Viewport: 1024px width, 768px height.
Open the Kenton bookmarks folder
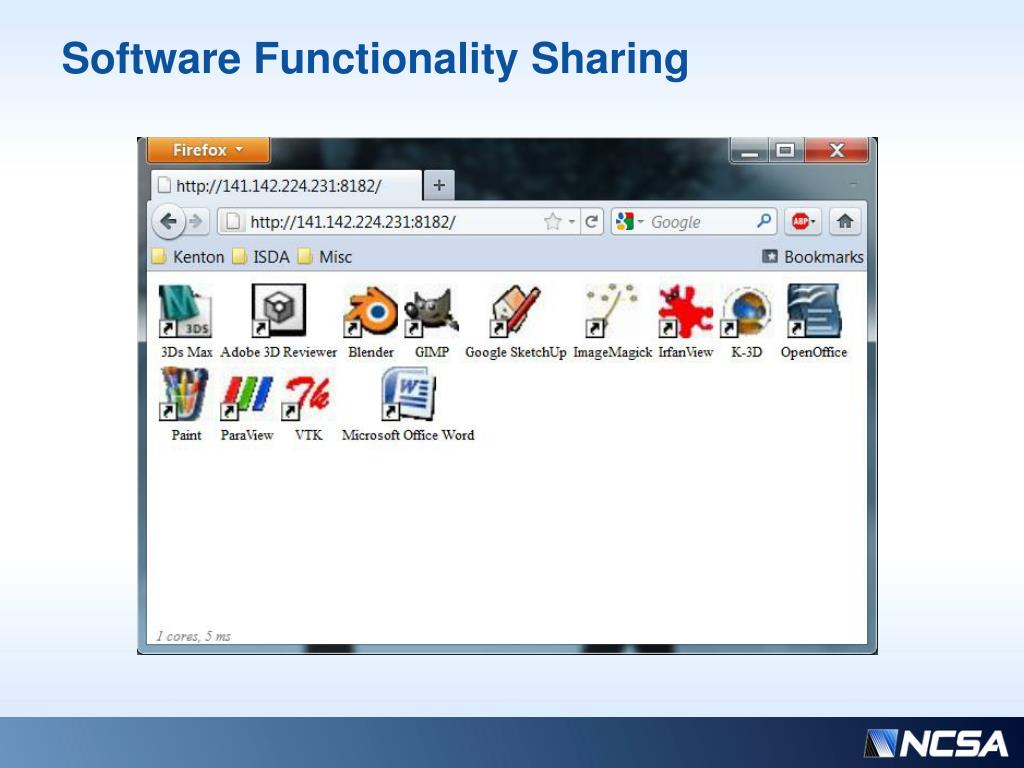(x=189, y=257)
